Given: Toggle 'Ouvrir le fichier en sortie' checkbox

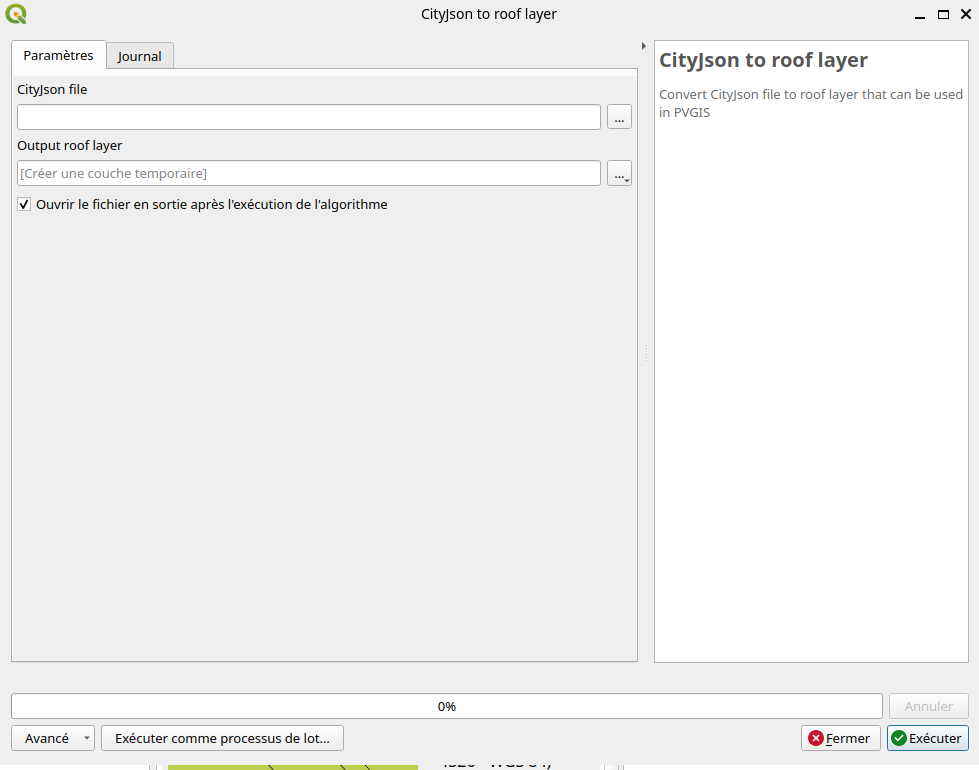Looking at the screenshot, I should [24, 204].
